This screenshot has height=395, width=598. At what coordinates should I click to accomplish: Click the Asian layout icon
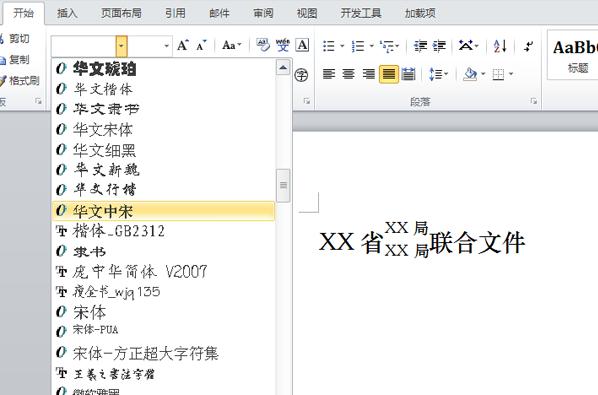tap(466, 46)
